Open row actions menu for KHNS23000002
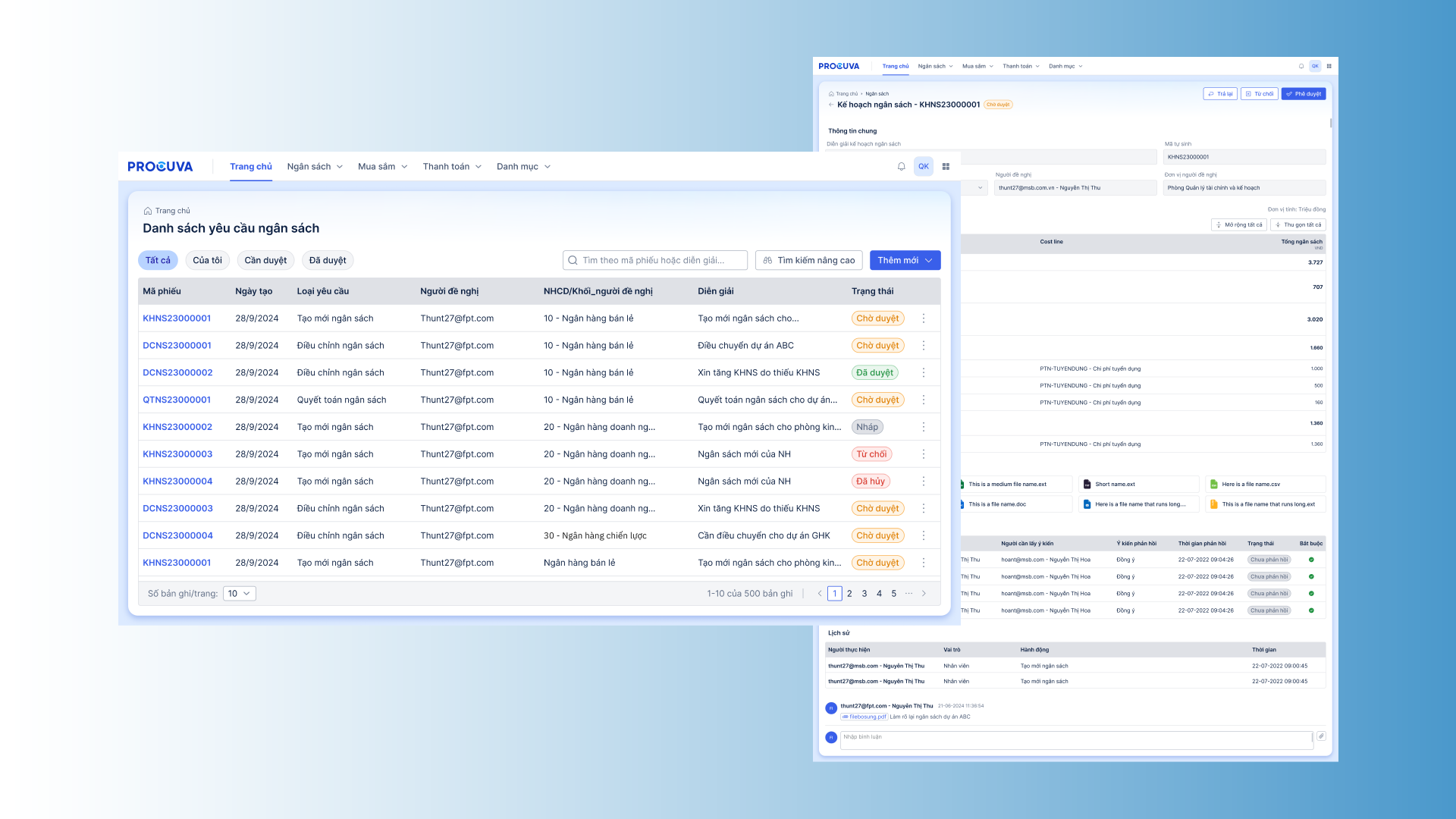The image size is (1456, 819). [x=924, y=427]
